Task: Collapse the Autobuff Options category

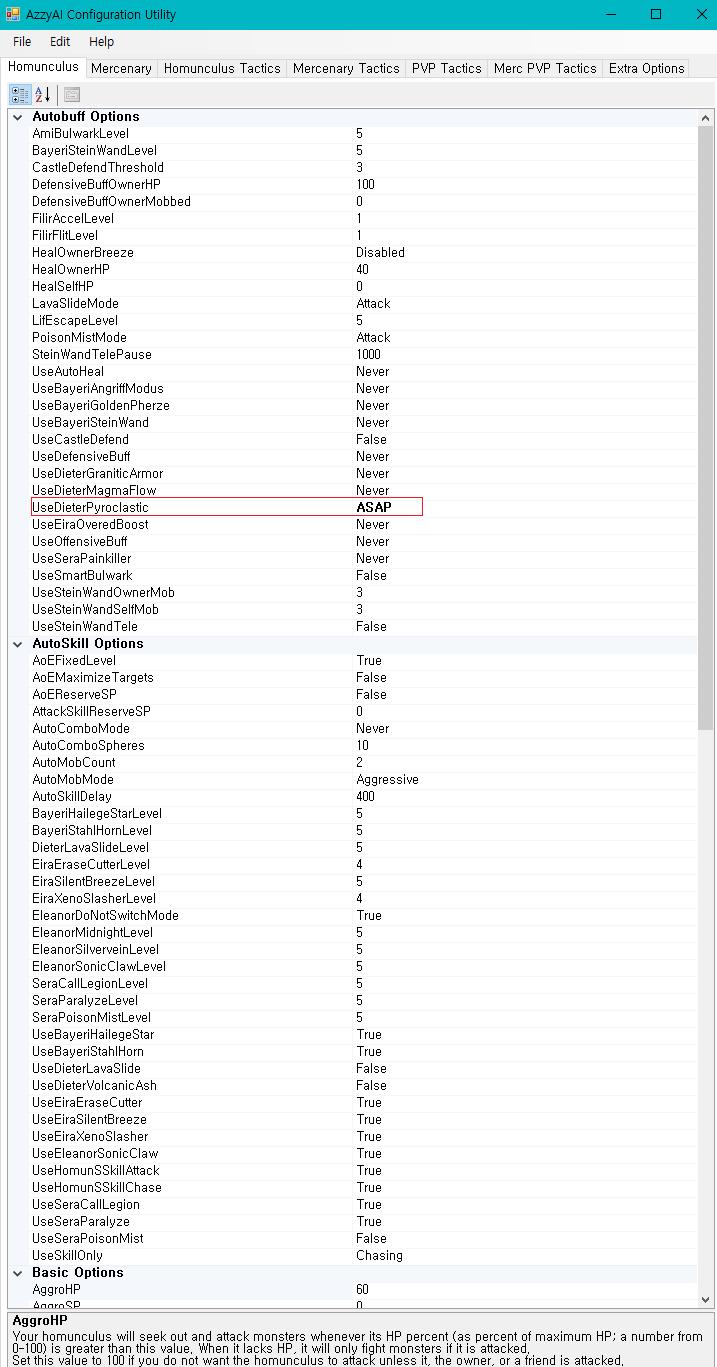Action: [17, 117]
